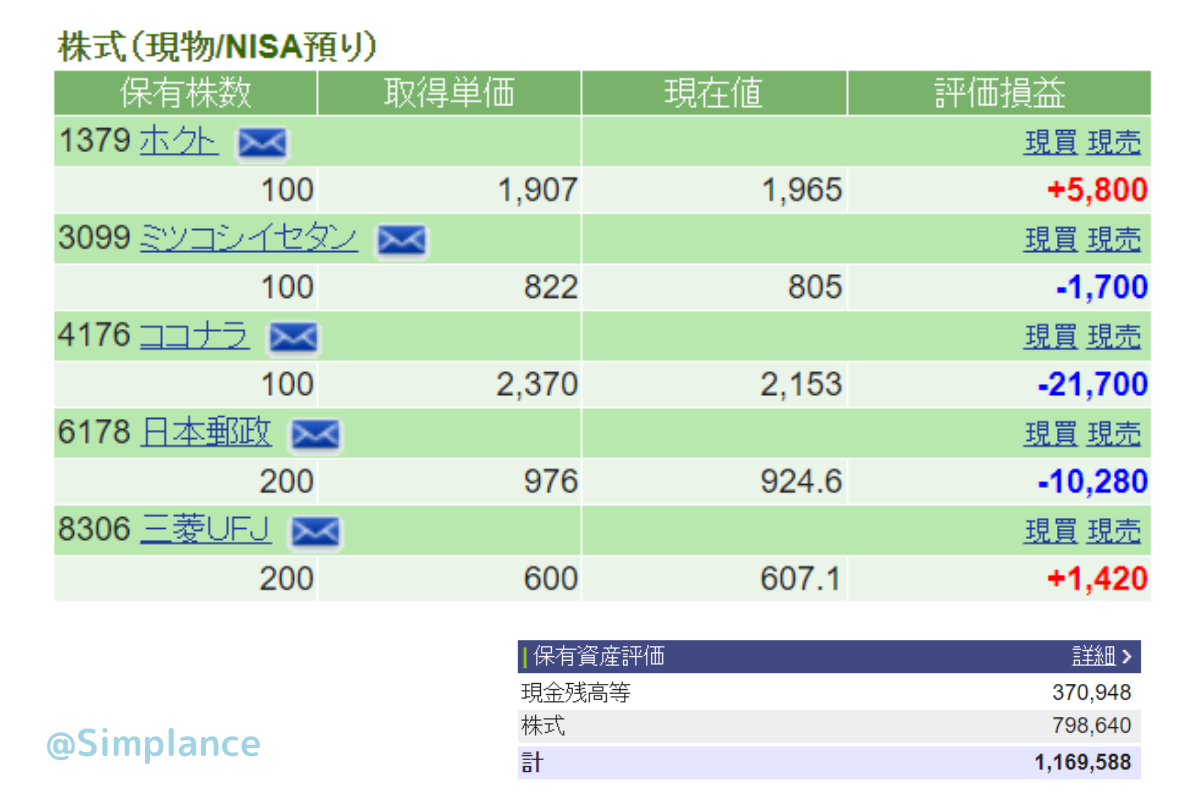1200x800 pixels.
Task: Click 現買 for ホクト
Action: pyautogui.click(x=1050, y=143)
